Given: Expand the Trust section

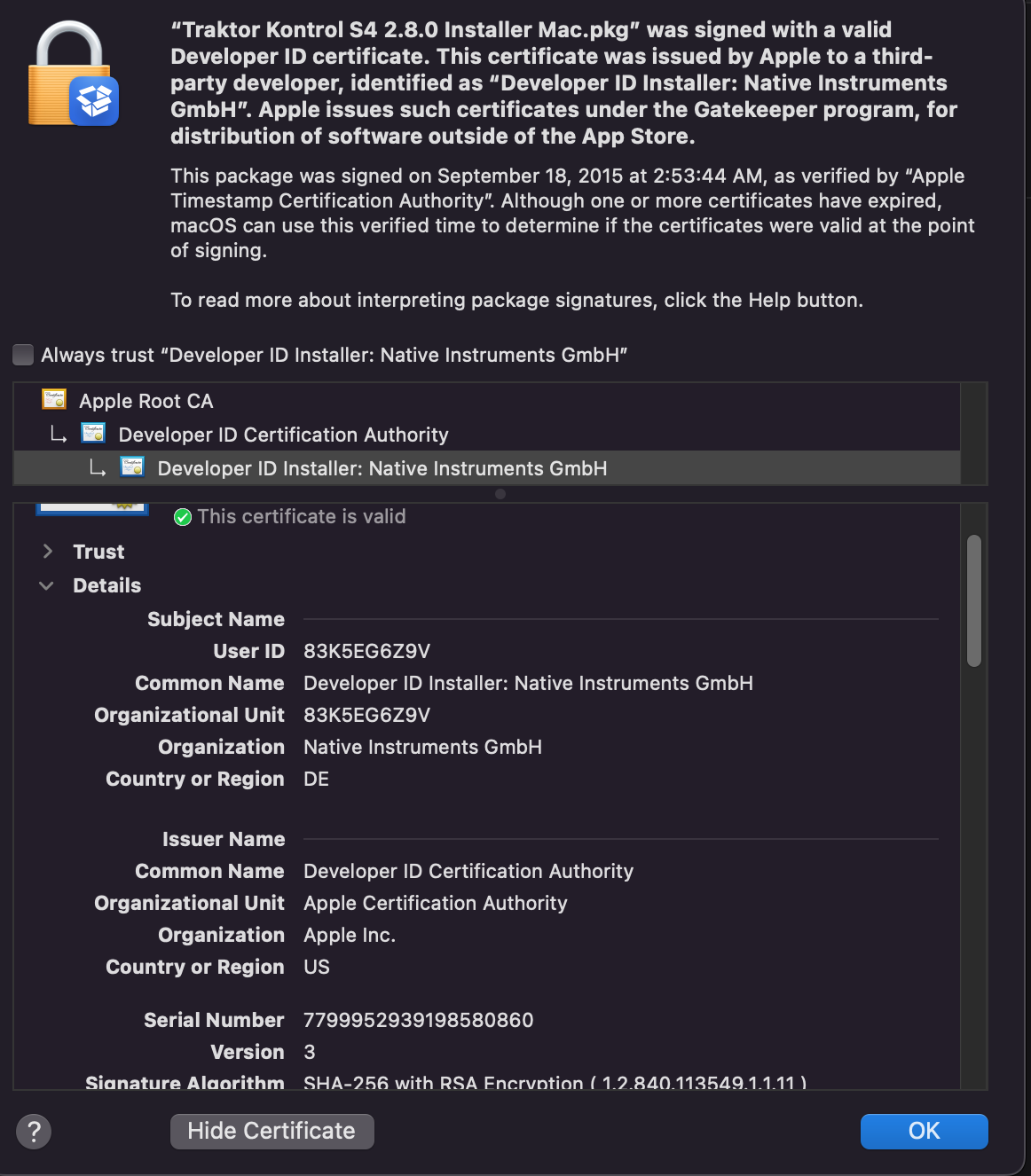Looking at the screenshot, I should [x=48, y=552].
